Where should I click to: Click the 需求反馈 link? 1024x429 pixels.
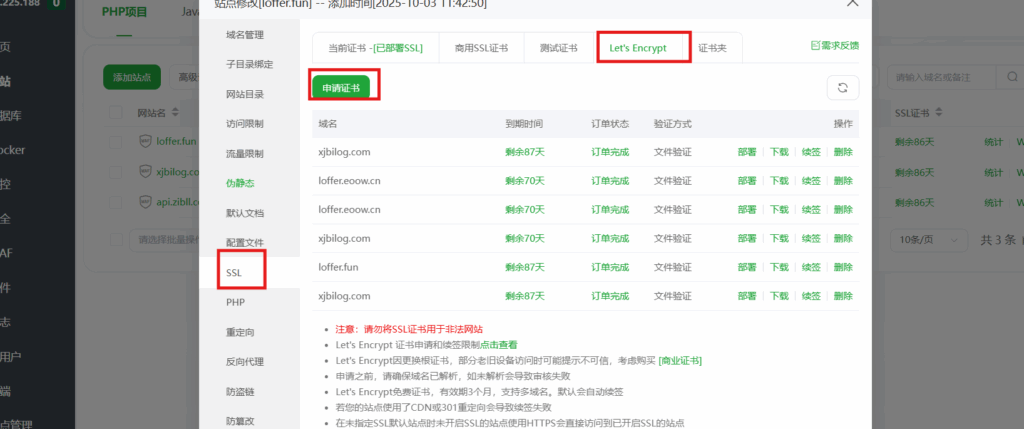(x=835, y=46)
